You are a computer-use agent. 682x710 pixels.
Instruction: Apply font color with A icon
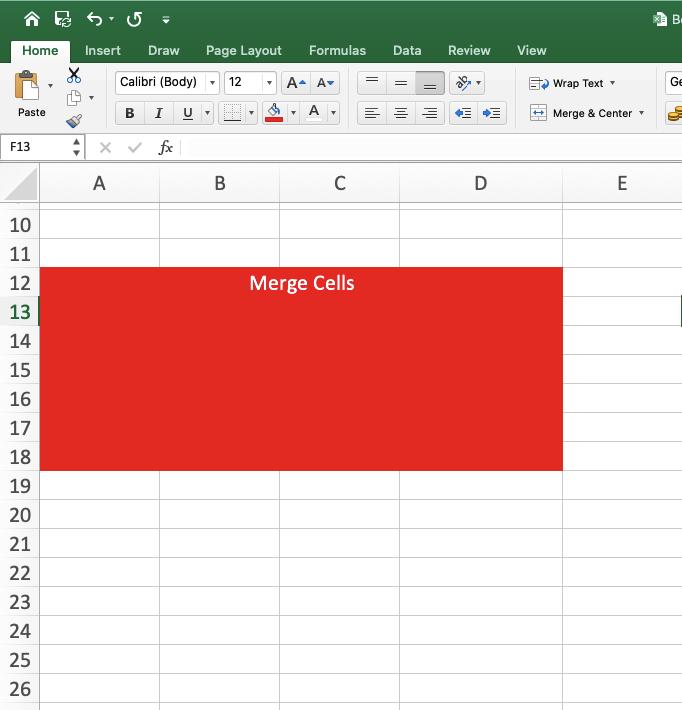(x=314, y=113)
